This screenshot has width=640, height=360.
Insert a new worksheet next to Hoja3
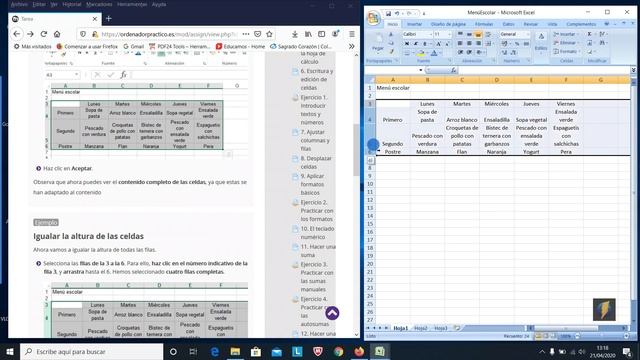(x=457, y=328)
